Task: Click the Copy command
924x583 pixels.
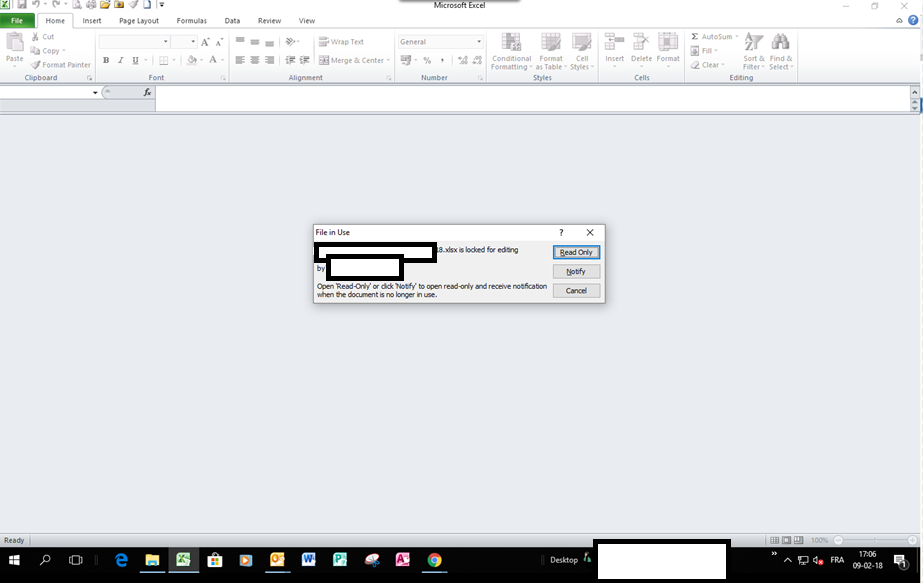Action: (x=48, y=51)
